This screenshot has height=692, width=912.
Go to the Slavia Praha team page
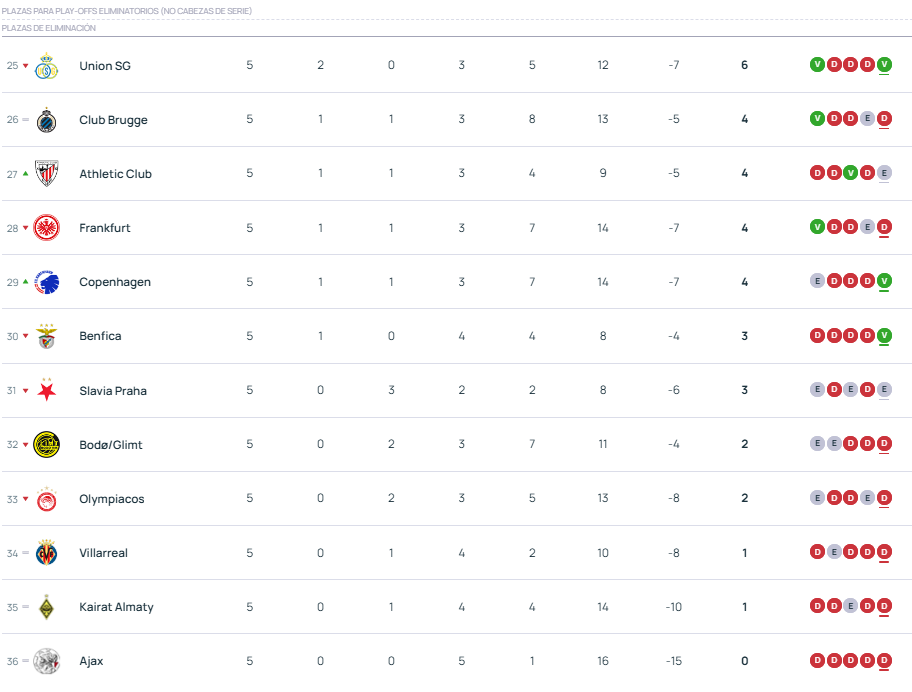pos(113,391)
